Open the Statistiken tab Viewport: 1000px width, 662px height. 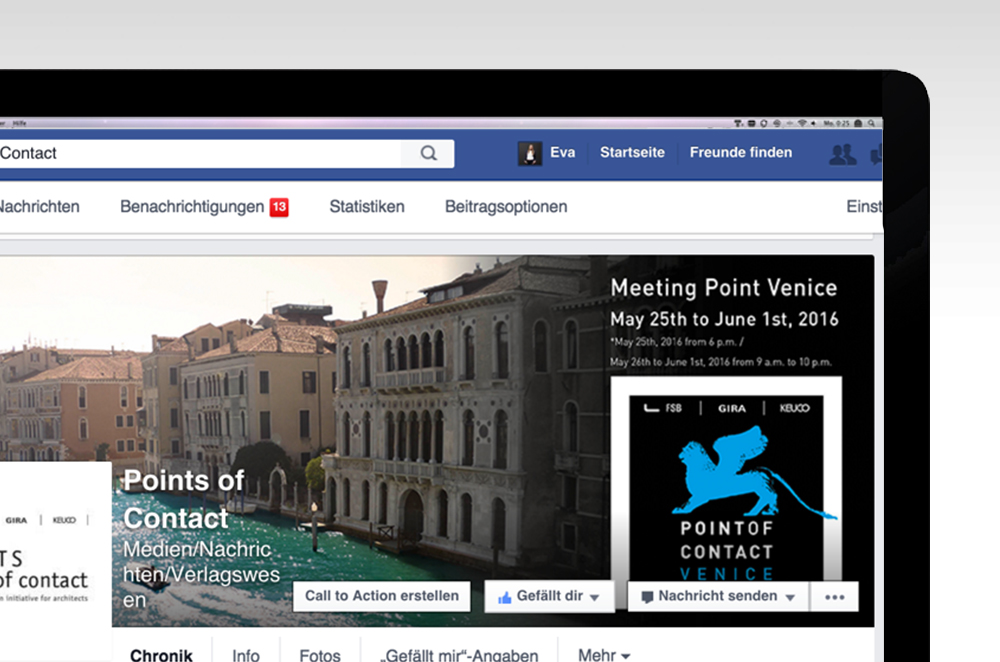coord(367,207)
